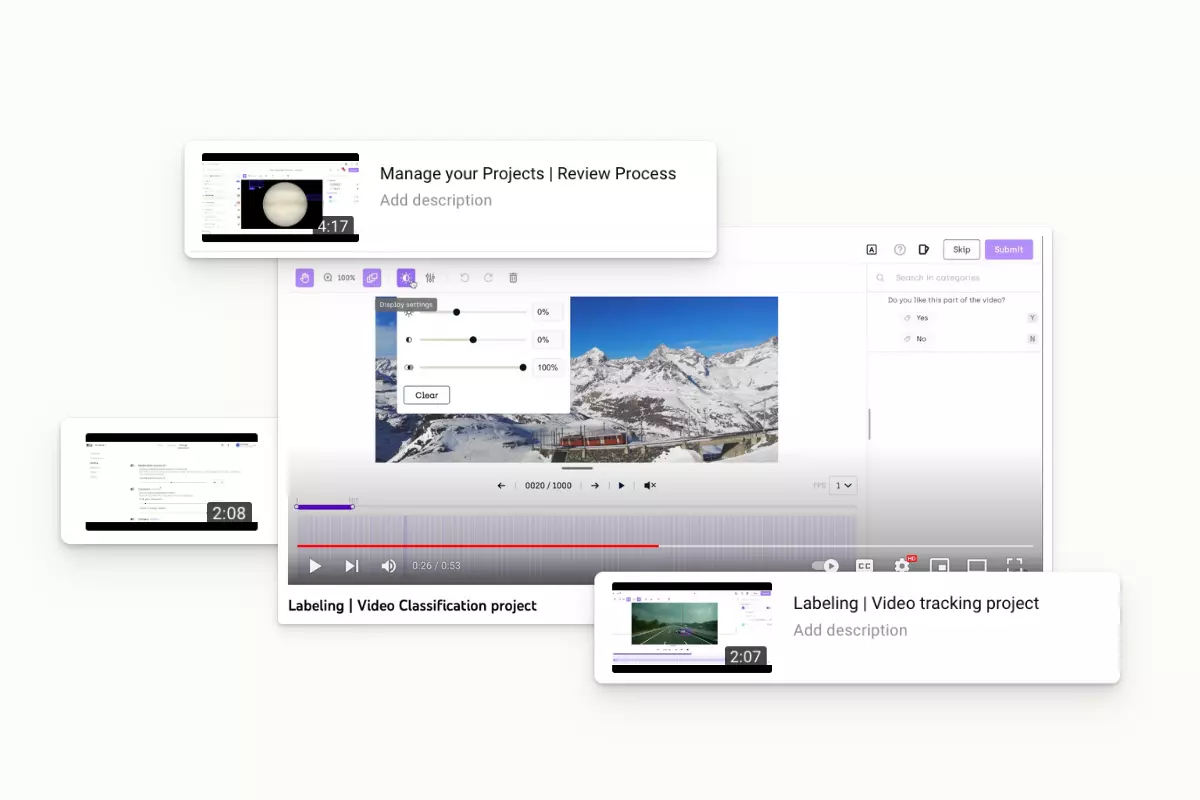Screen dimensions: 1200x800
Task: Open the adjustment sliders filter icon
Action: pyautogui.click(x=430, y=278)
